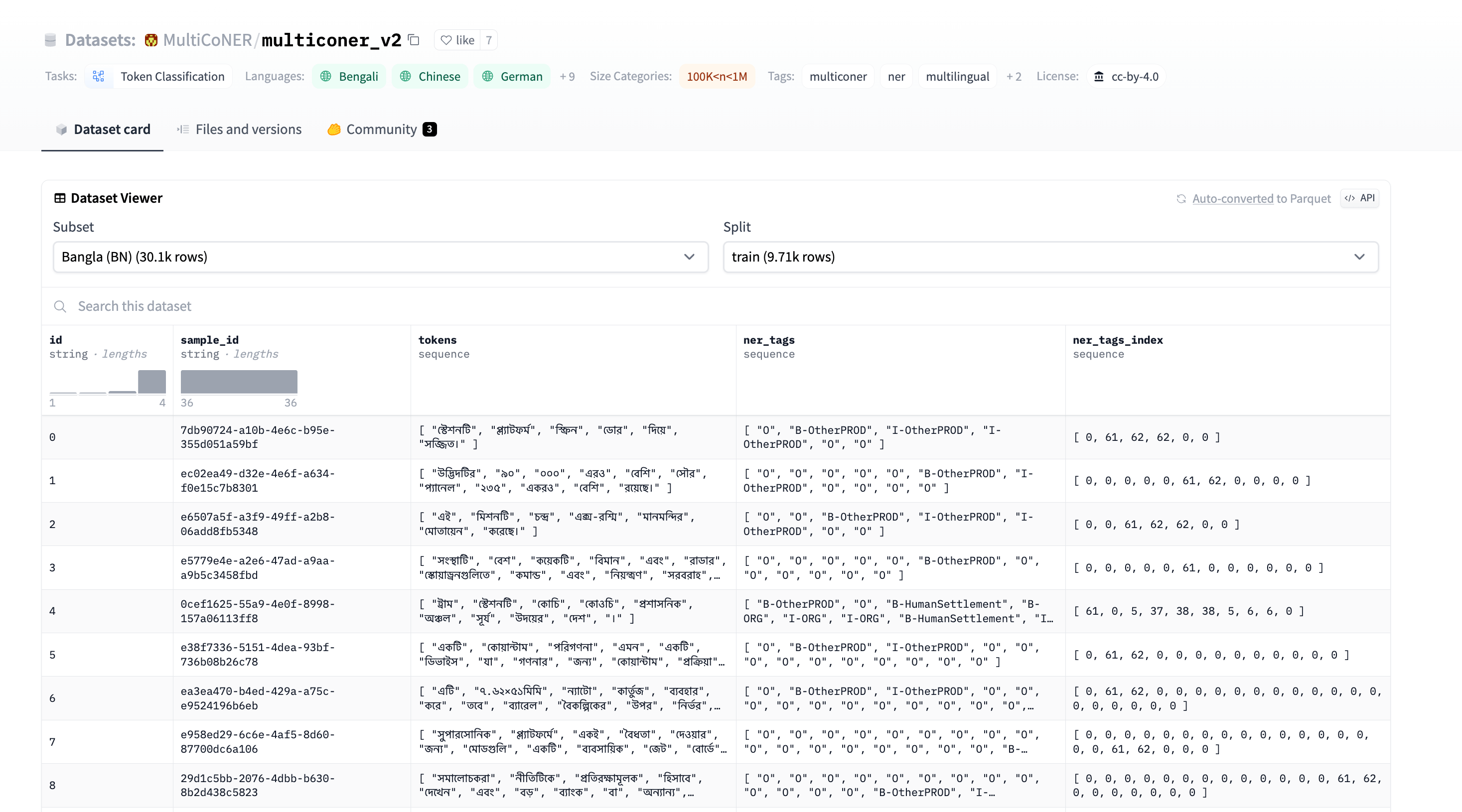The height and width of the screenshot is (812, 1462).
Task: Click the id lengths histogram tallest bar
Action: coord(152,381)
